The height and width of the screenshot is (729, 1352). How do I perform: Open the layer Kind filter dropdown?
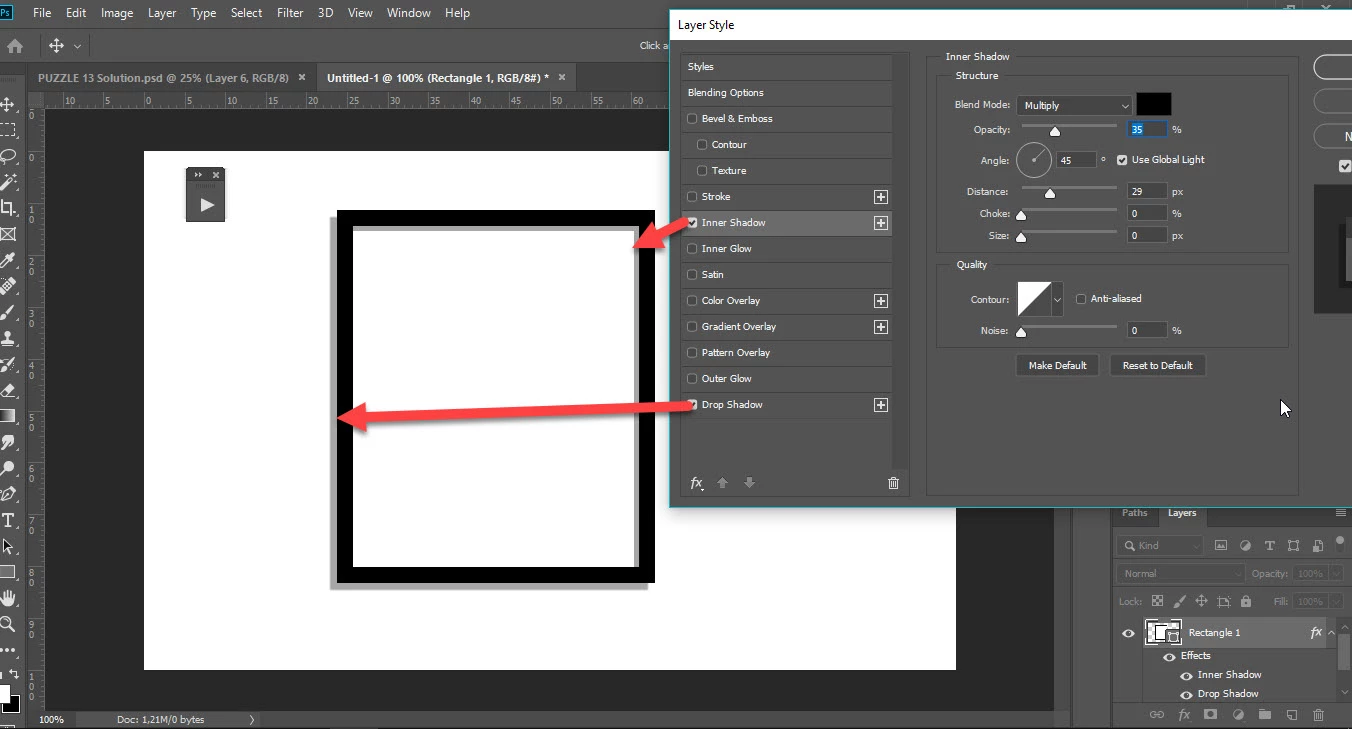coord(1161,545)
